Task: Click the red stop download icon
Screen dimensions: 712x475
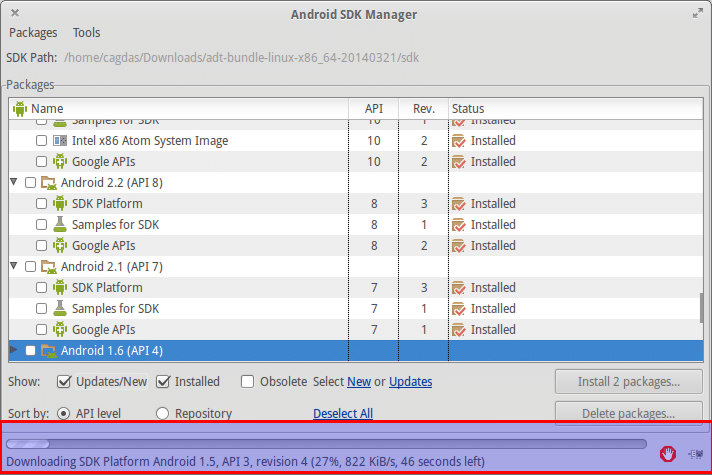Action: [x=668, y=453]
